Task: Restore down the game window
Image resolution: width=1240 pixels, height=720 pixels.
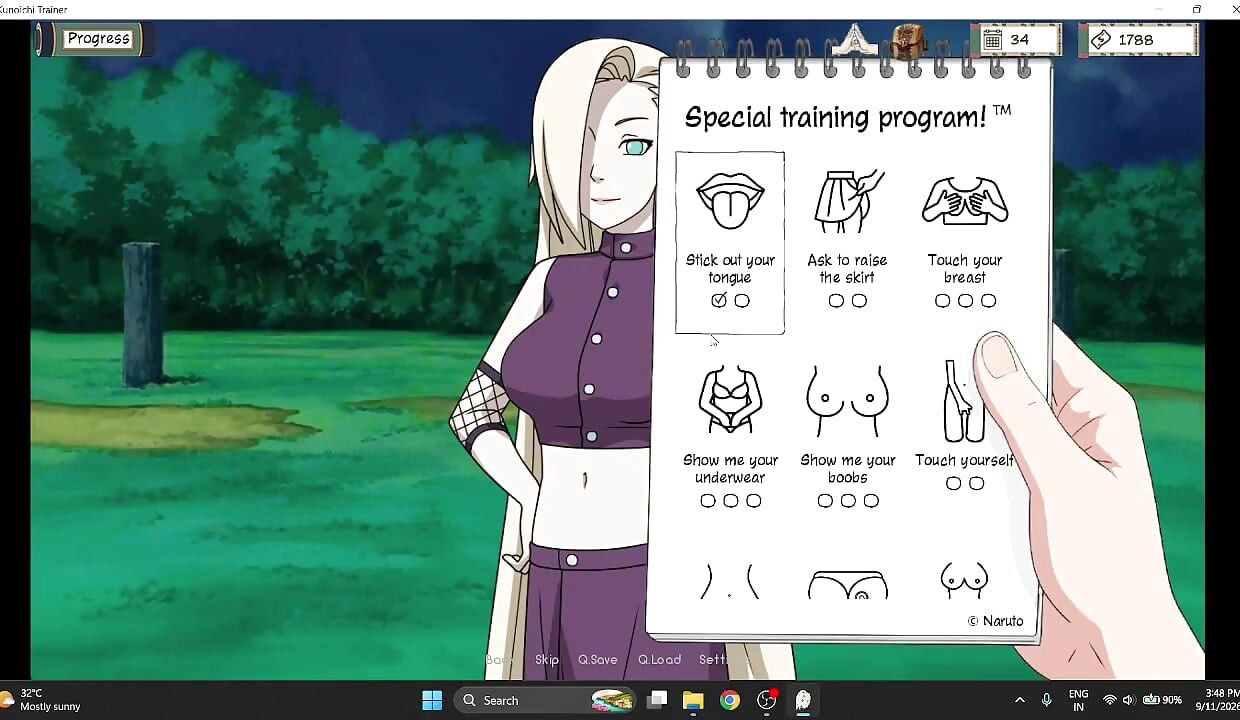Action: tap(1197, 9)
